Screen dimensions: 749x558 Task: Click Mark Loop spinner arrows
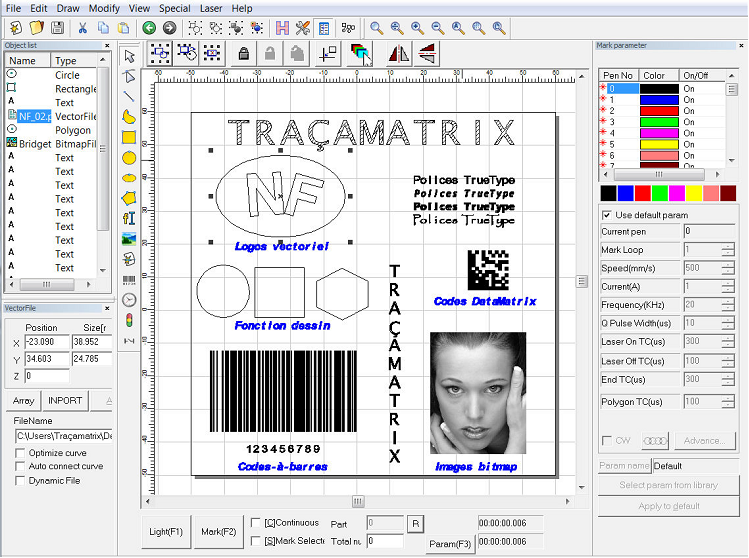coord(728,249)
